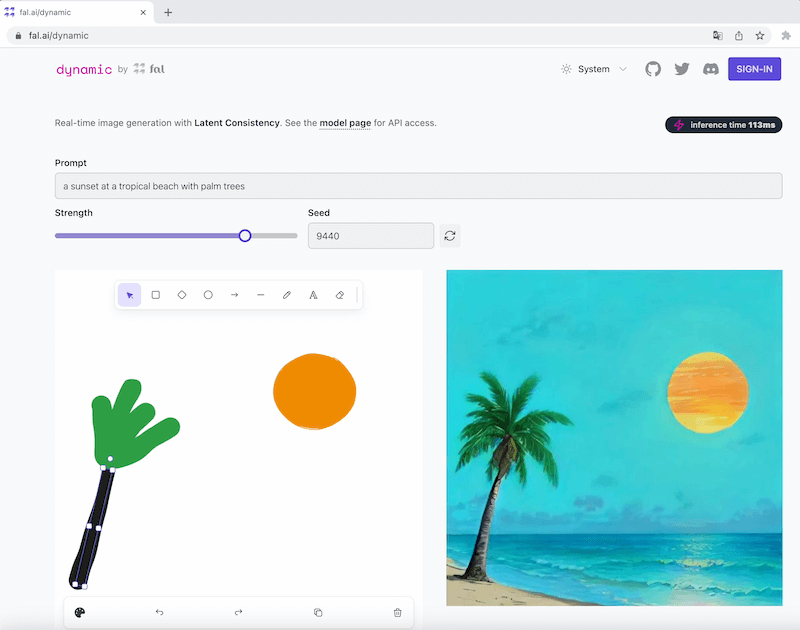Select the diamond shape tool
The image size is (800, 630).
182,295
